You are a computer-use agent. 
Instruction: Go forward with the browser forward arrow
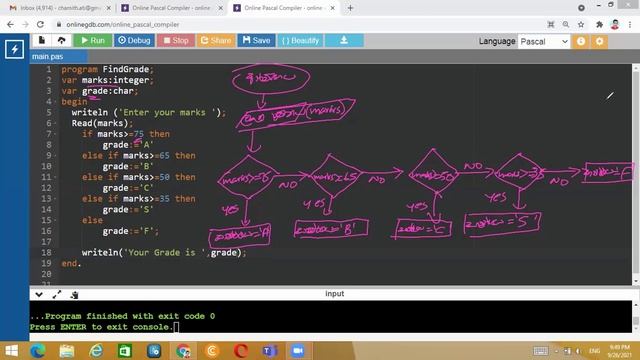[x=25, y=24]
